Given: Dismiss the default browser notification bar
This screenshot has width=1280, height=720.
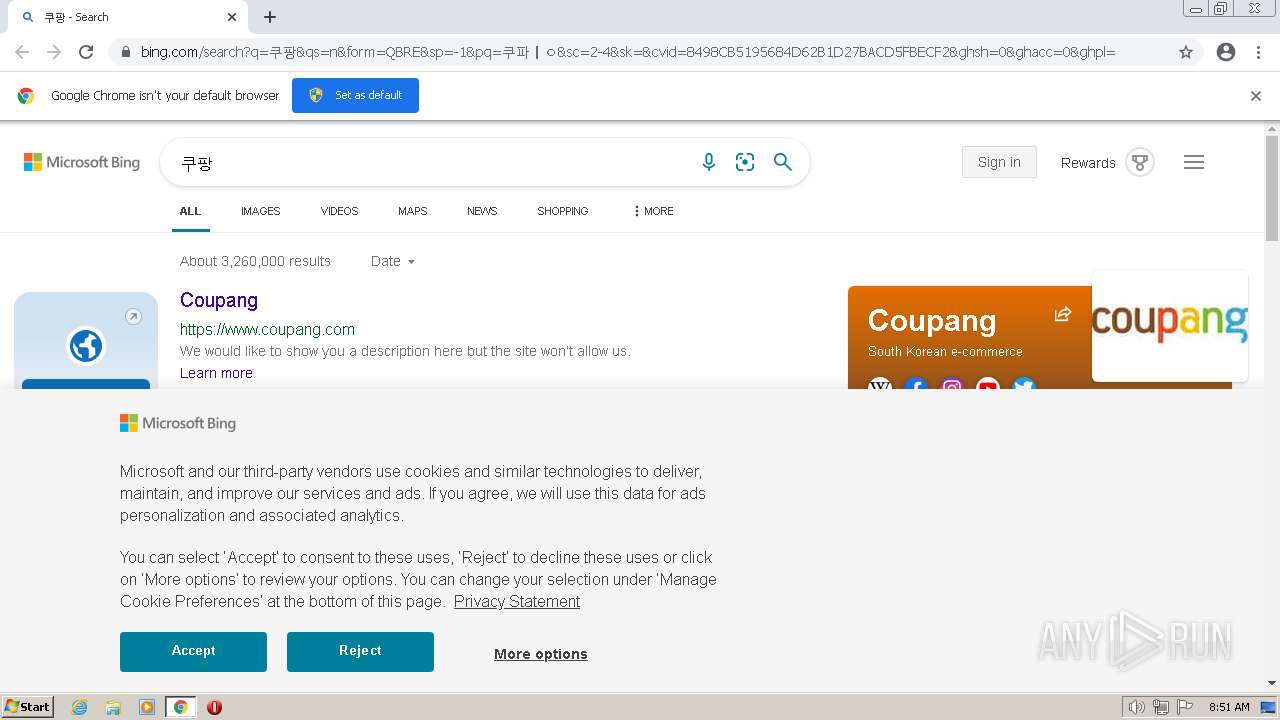Looking at the screenshot, I should pos(1256,96).
